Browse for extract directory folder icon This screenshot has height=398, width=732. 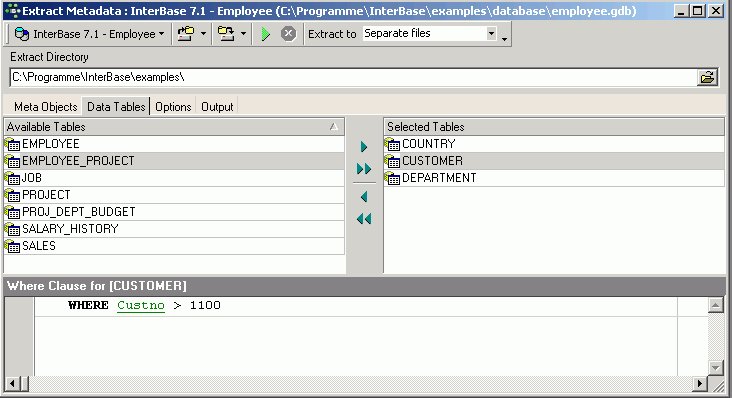pos(708,77)
